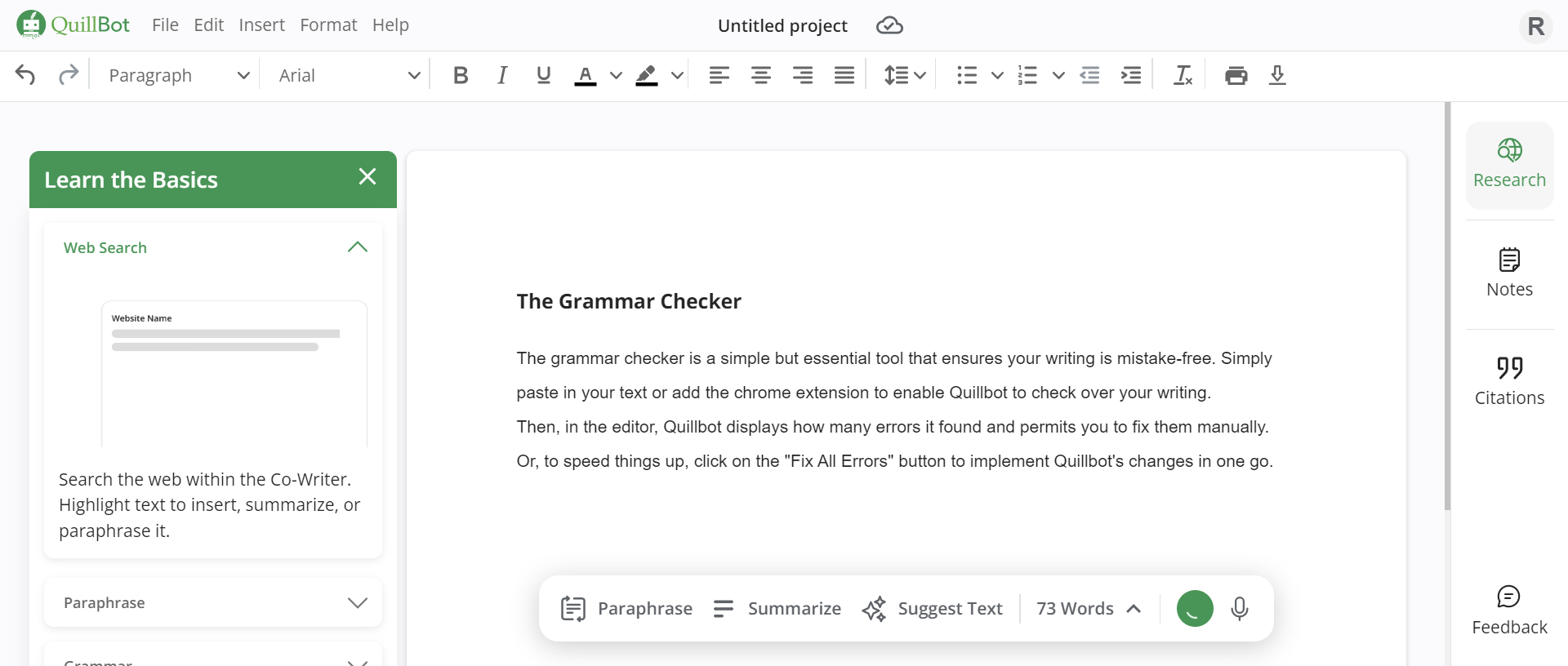Click the QuillBot logo

point(73,24)
